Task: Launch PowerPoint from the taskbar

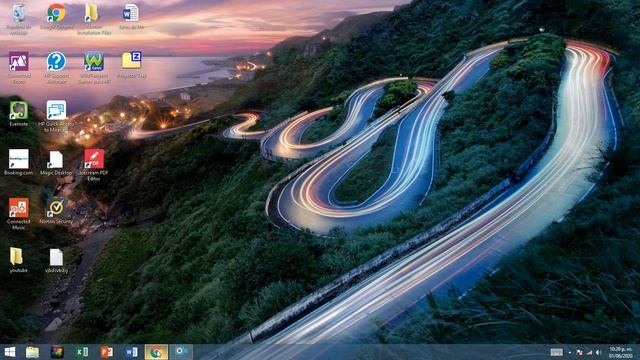Action: pyautogui.click(x=107, y=352)
